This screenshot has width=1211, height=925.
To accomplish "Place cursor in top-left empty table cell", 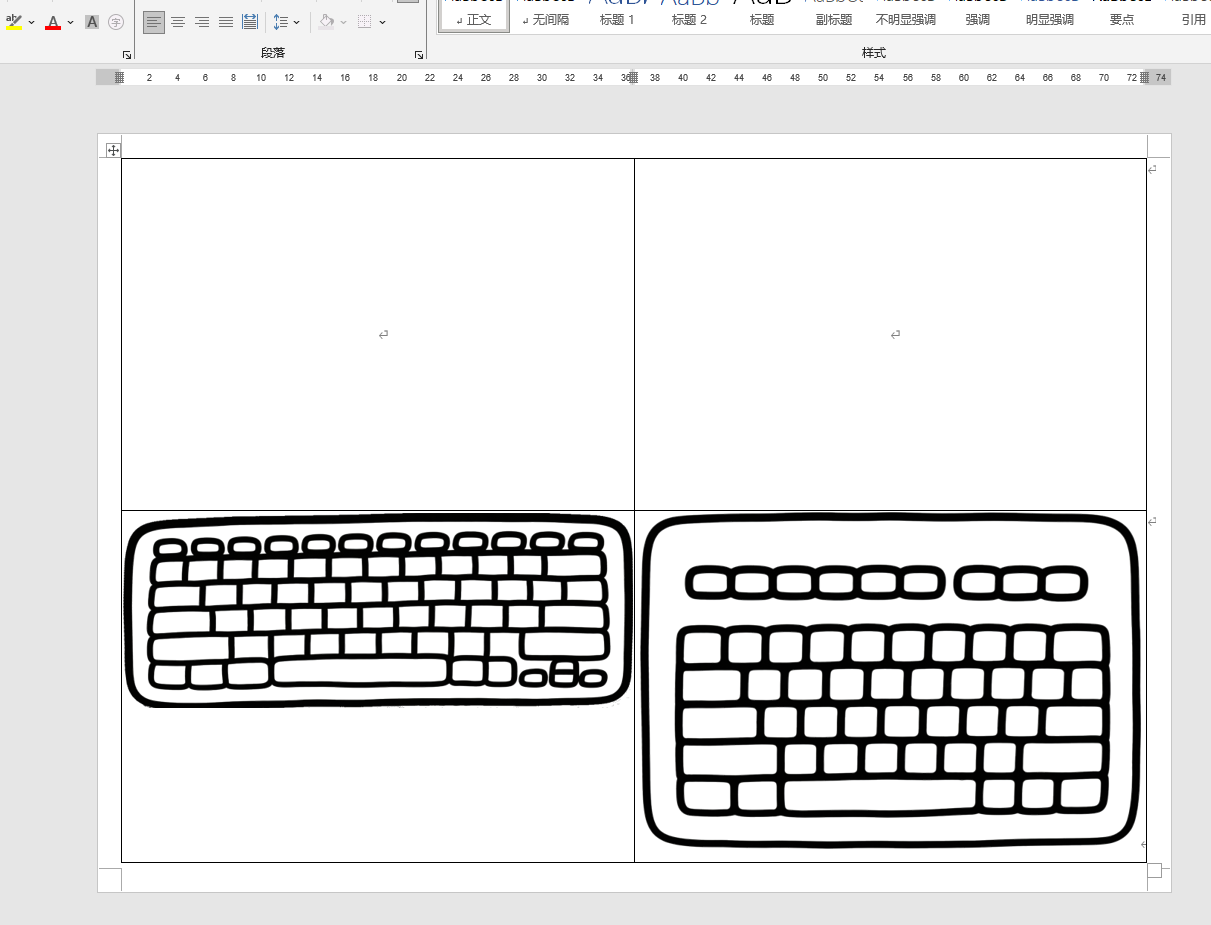I will pos(378,334).
